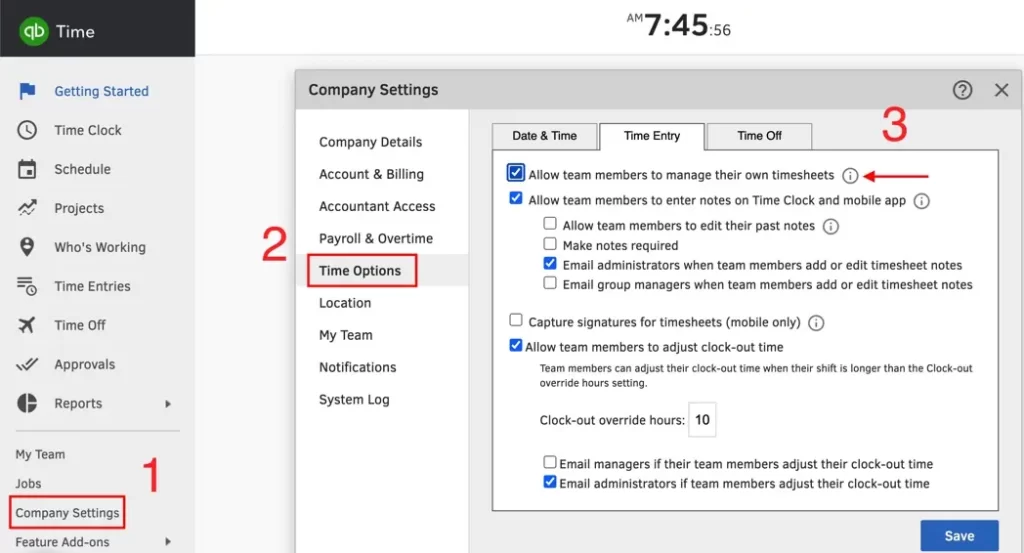Image resolution: width=1024 pixels, height=553 pixels.
Task: Open Company Settings help question mark
Action: [962, 90]
